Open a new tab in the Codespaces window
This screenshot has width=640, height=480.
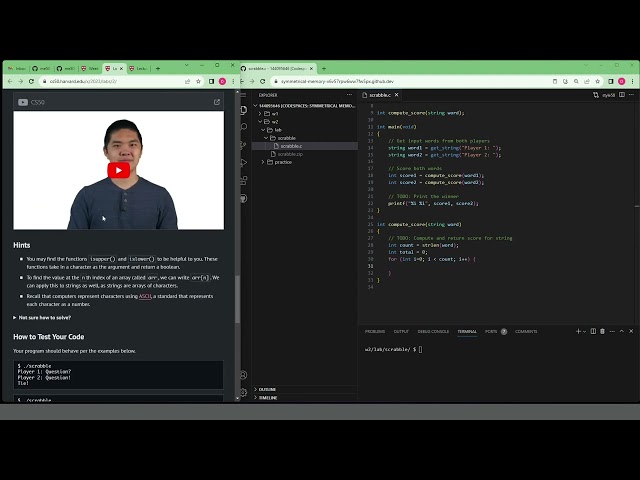click(x=324, y=69)
